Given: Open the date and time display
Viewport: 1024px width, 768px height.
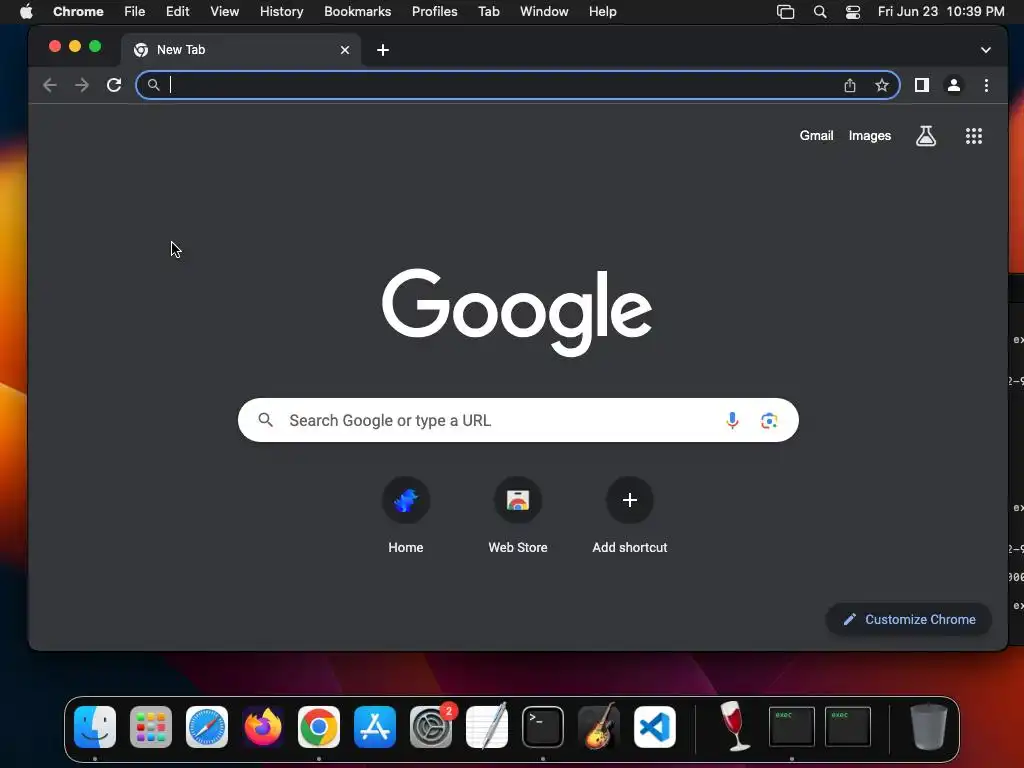Looking at the screenshot, I should [x=941, y=11].
